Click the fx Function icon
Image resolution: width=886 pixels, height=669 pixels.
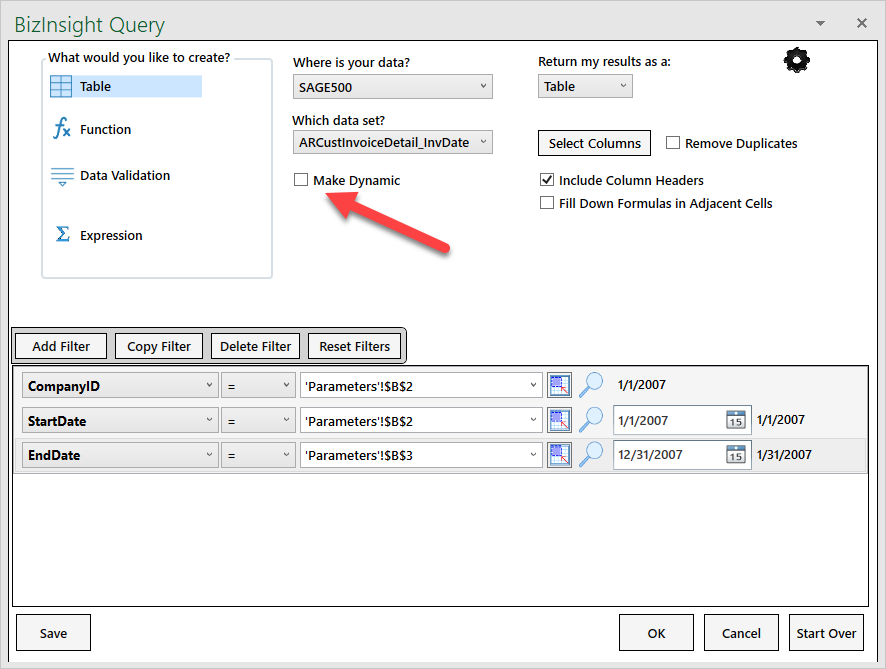(62, 128)
